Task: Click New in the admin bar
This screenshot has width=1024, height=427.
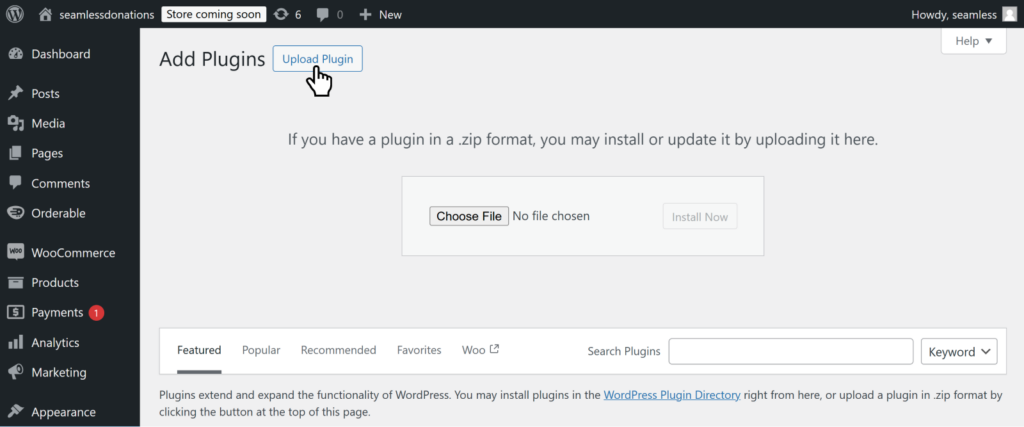Action: [391, 14]
